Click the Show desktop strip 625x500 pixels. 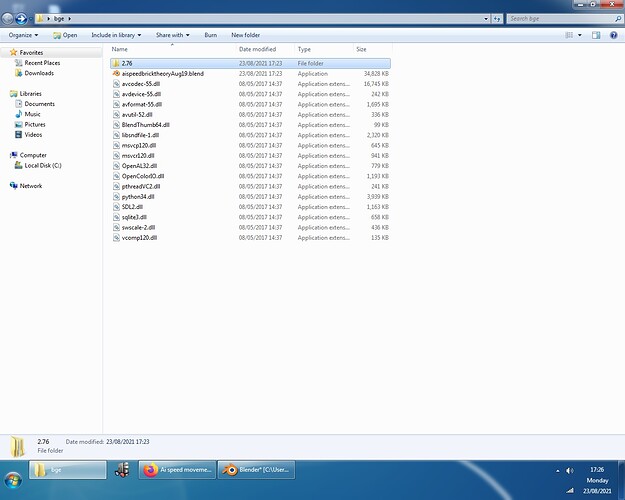621,480
